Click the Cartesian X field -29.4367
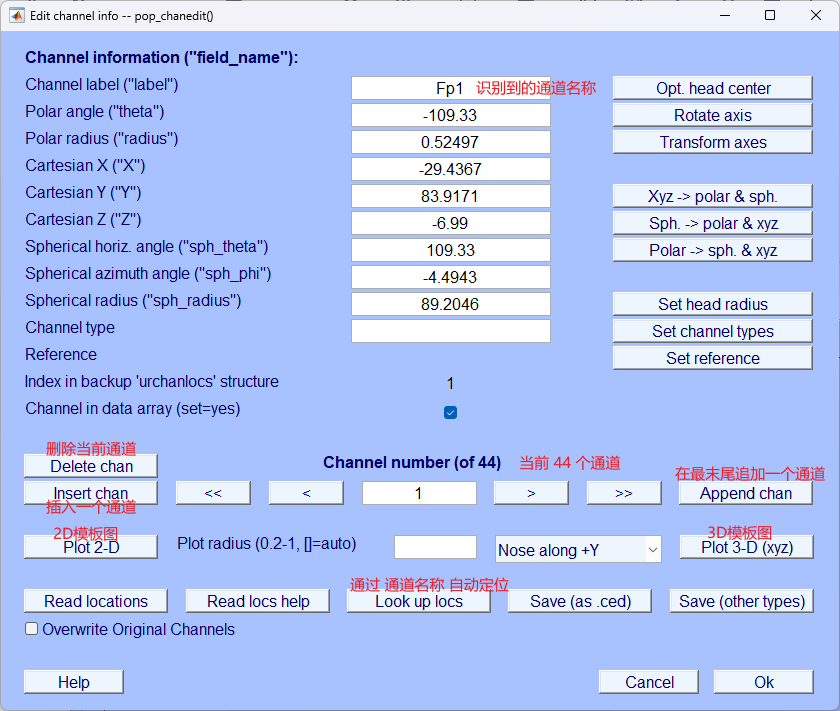 click(451, 169)
